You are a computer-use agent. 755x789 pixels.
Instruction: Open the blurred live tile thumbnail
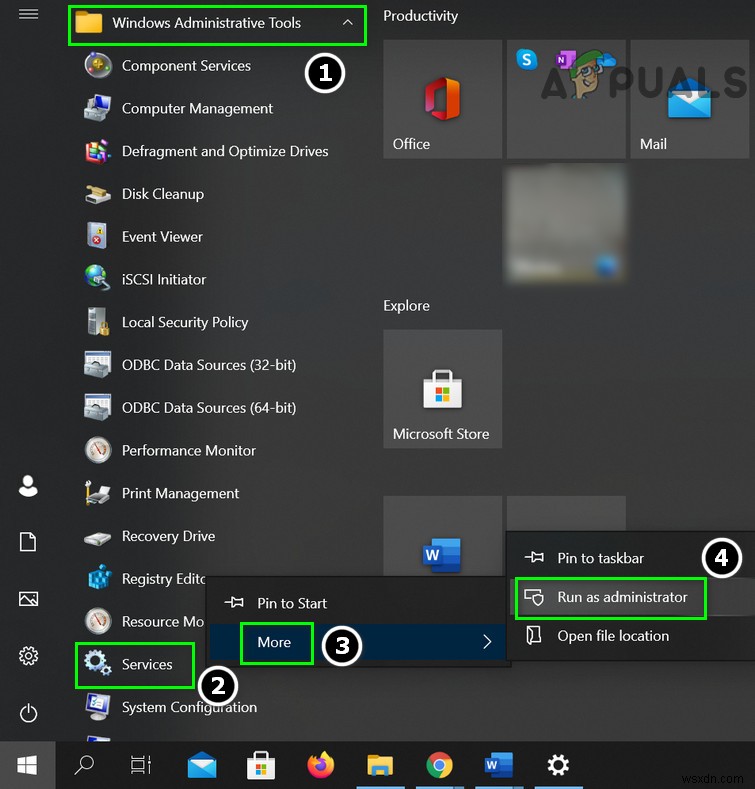566,223
